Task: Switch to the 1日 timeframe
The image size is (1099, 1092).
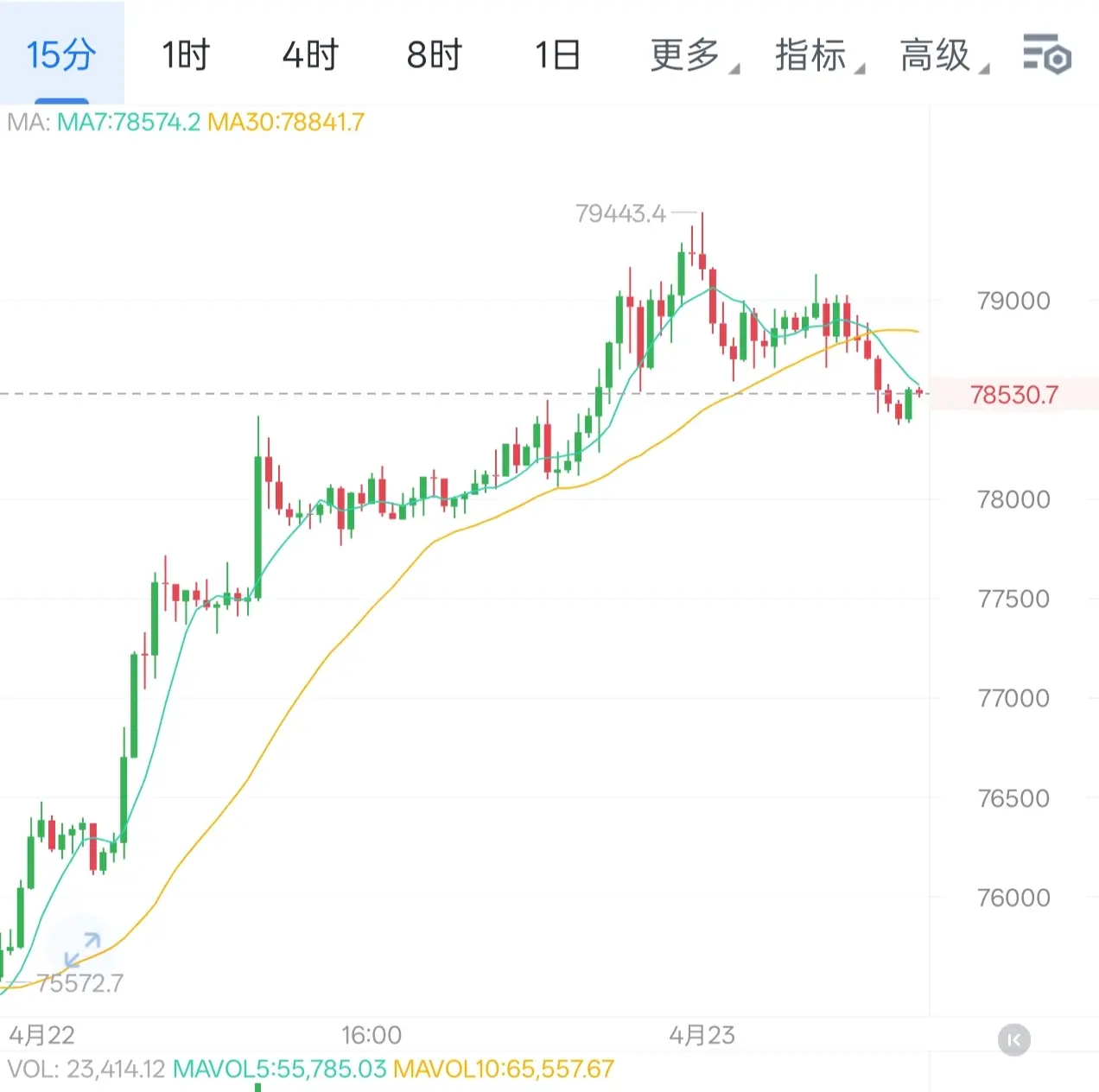Action: tap(558, 54)
